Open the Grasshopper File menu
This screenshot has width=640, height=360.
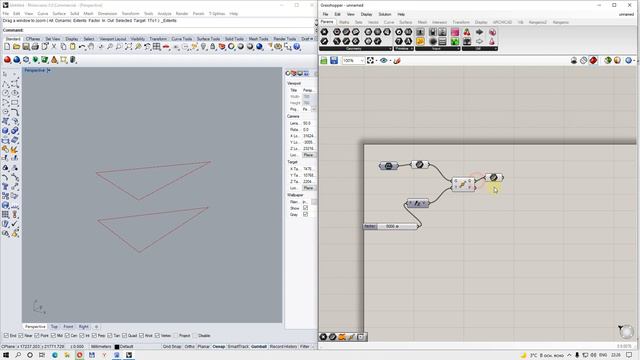(x=325, y=14)
